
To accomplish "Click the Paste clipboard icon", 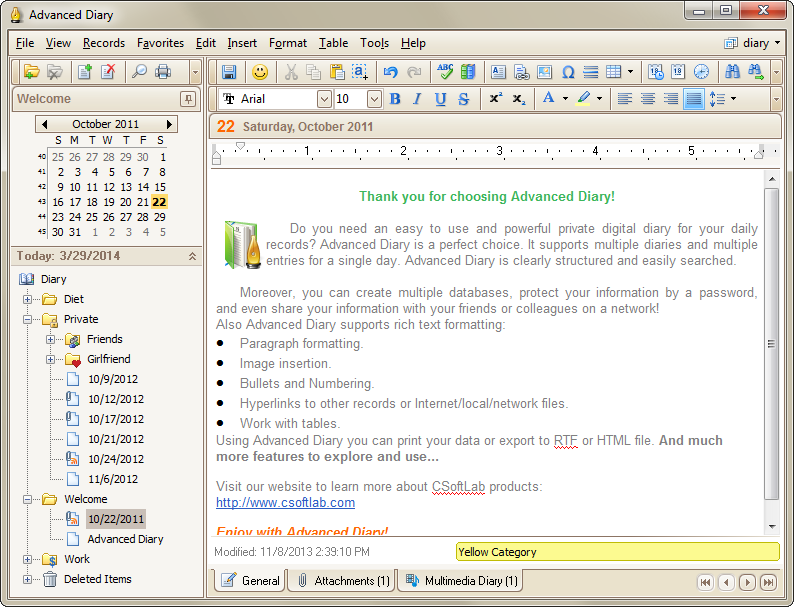I will point(337,72).
